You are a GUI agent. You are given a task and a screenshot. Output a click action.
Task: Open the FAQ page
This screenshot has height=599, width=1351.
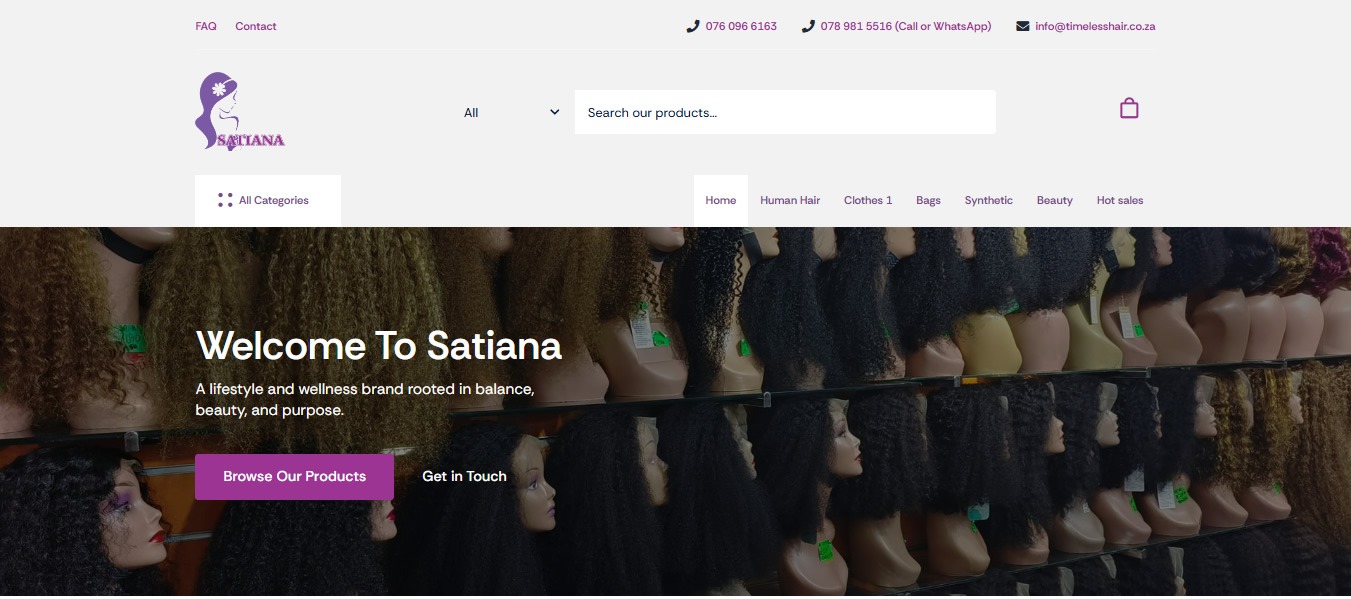(205, 25)
